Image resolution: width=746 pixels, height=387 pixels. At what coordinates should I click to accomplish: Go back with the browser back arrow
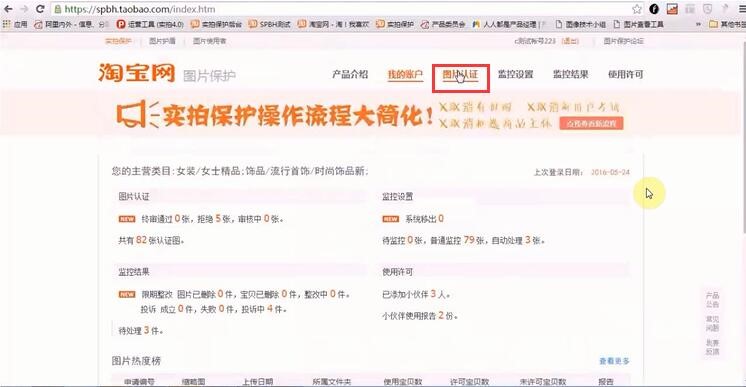(8, 9)
